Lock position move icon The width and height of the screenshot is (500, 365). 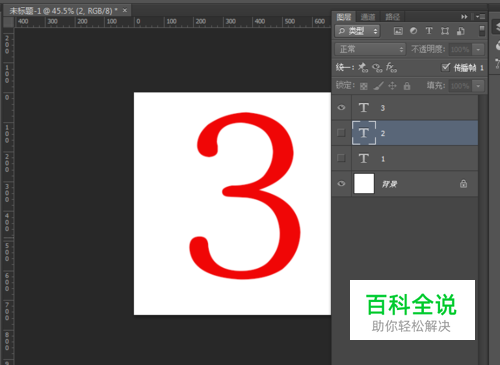[393, 86]
